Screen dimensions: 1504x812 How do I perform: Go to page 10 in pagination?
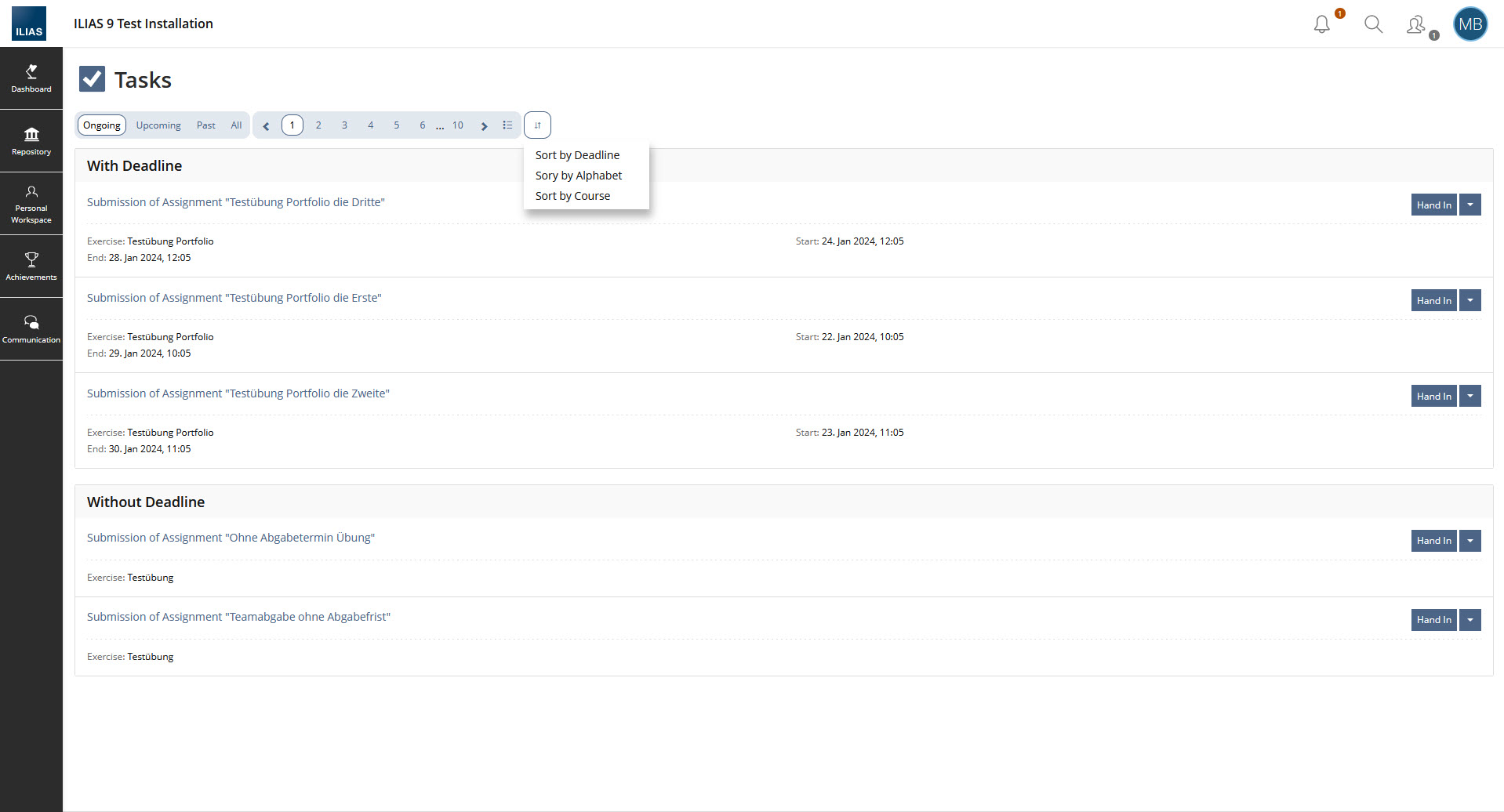pyautogui.click(x=458, y=125)
